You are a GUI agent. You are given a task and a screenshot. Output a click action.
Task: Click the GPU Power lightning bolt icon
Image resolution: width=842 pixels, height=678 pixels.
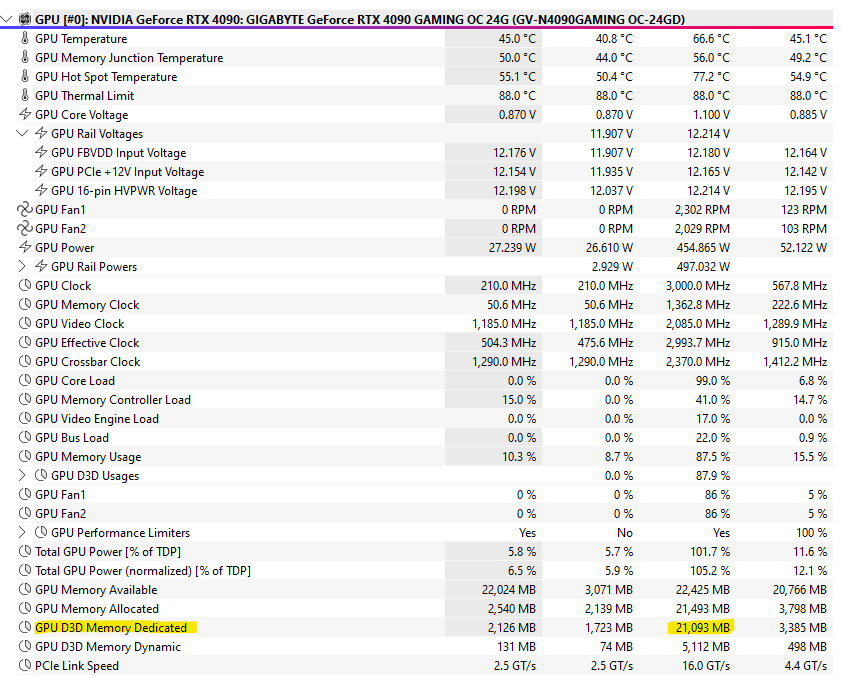(25, 248)
